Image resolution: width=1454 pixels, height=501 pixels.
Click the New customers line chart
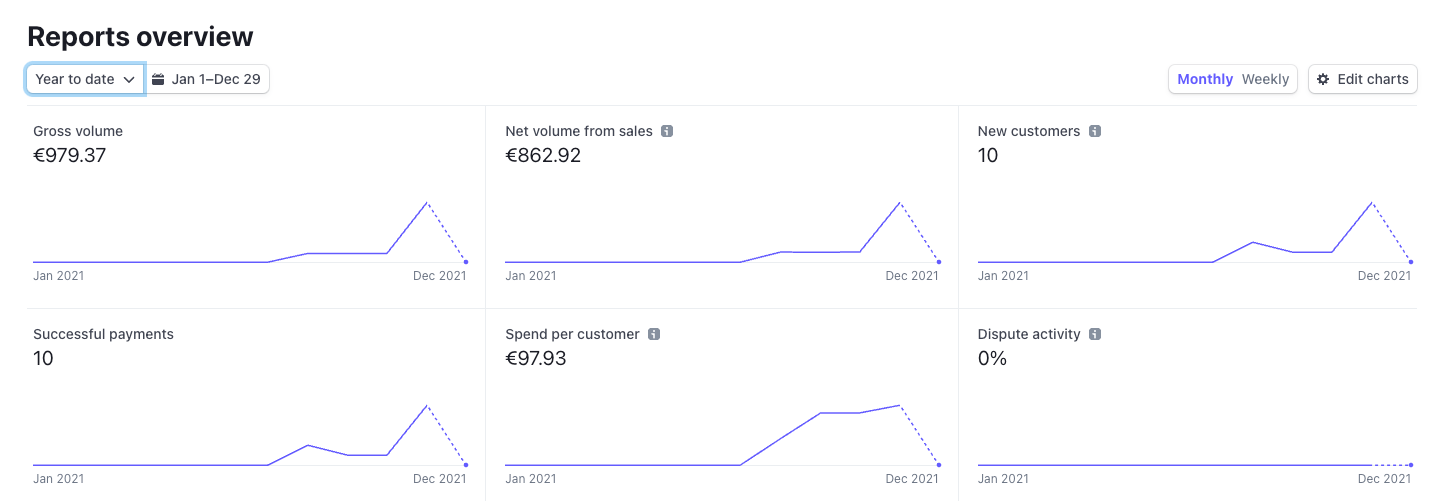tap(1194, 232)
